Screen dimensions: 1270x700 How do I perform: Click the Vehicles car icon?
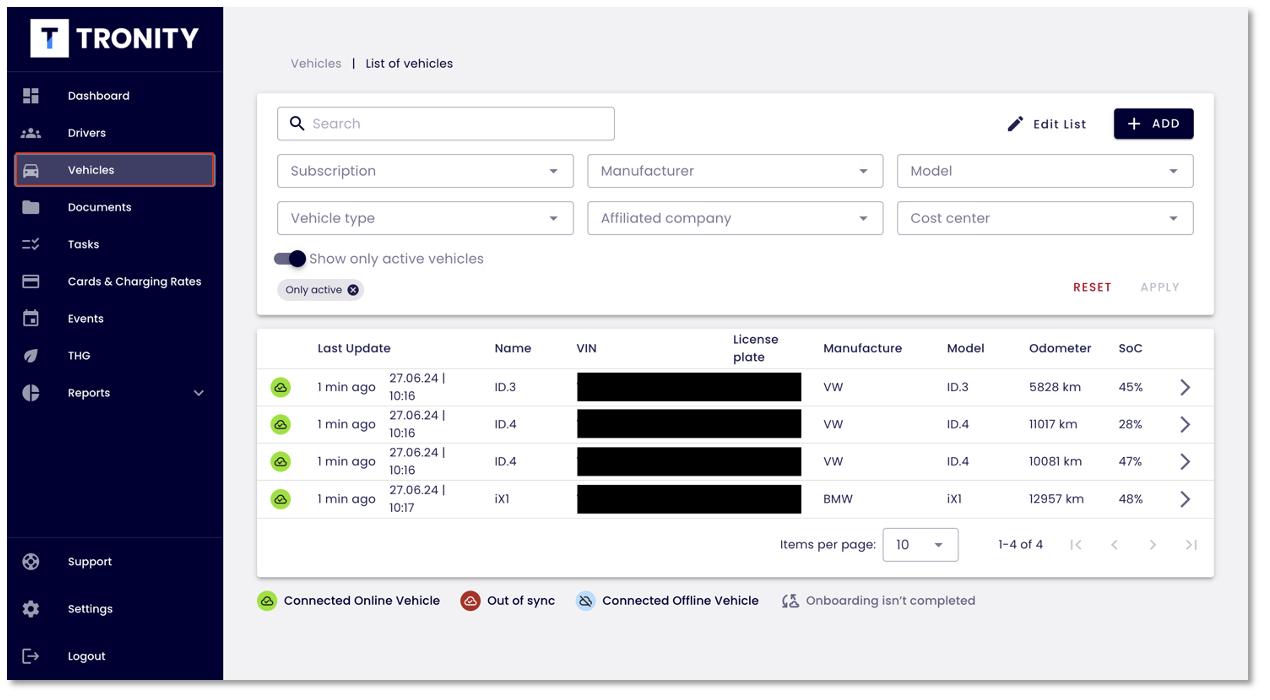[x=31, y=170]
